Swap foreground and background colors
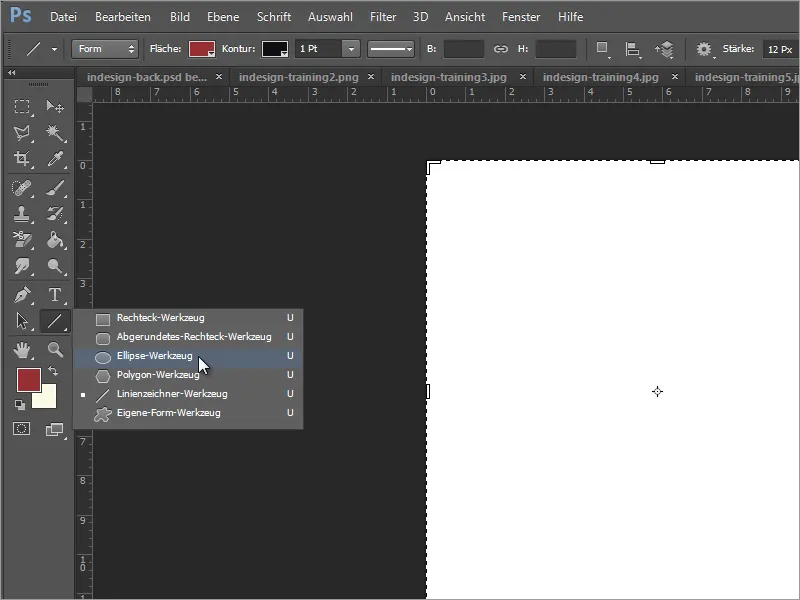Image resolution: width=800 pixels, height=600 pixels. [53, 371]
